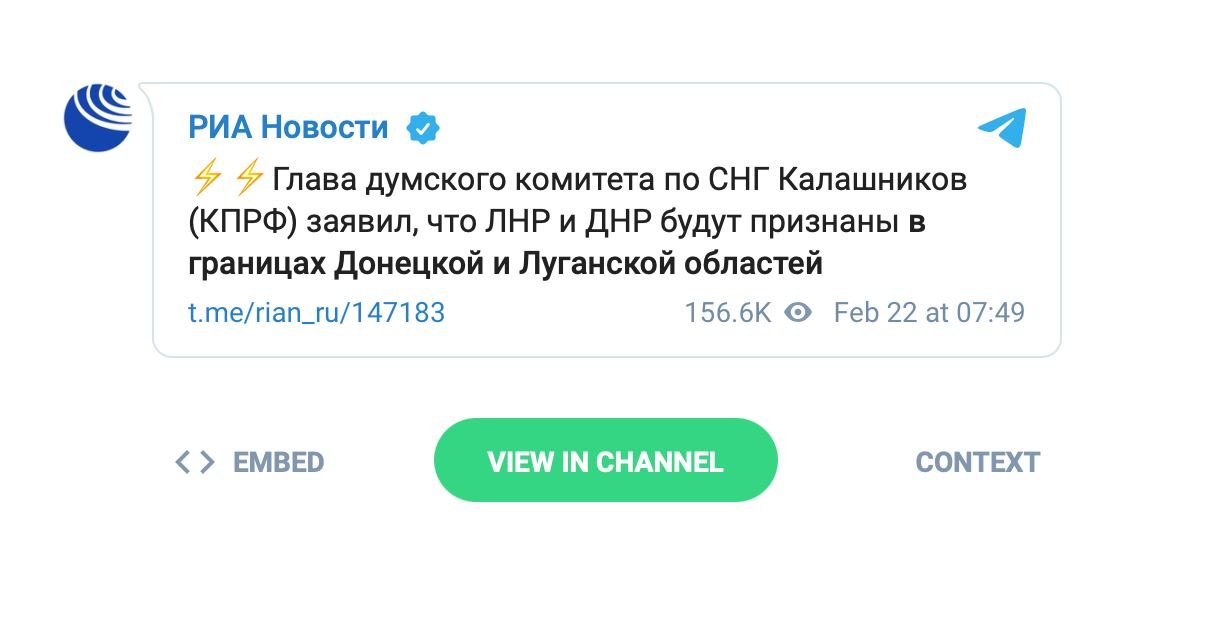Click the eye views icon
This screenshot has height=632, width=1226.
pos(798,313)
